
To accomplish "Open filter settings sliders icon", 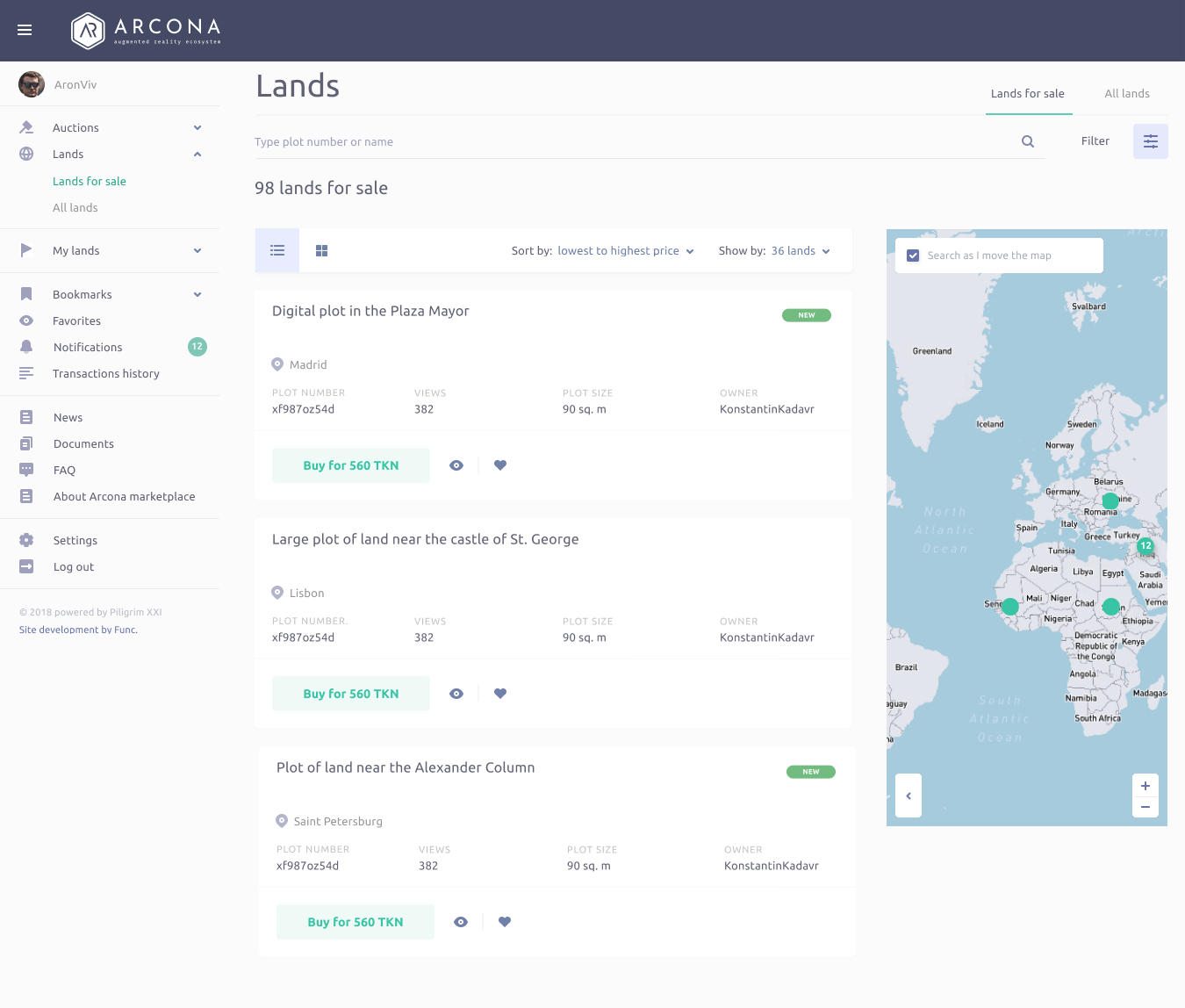I will pos(1150,141).
